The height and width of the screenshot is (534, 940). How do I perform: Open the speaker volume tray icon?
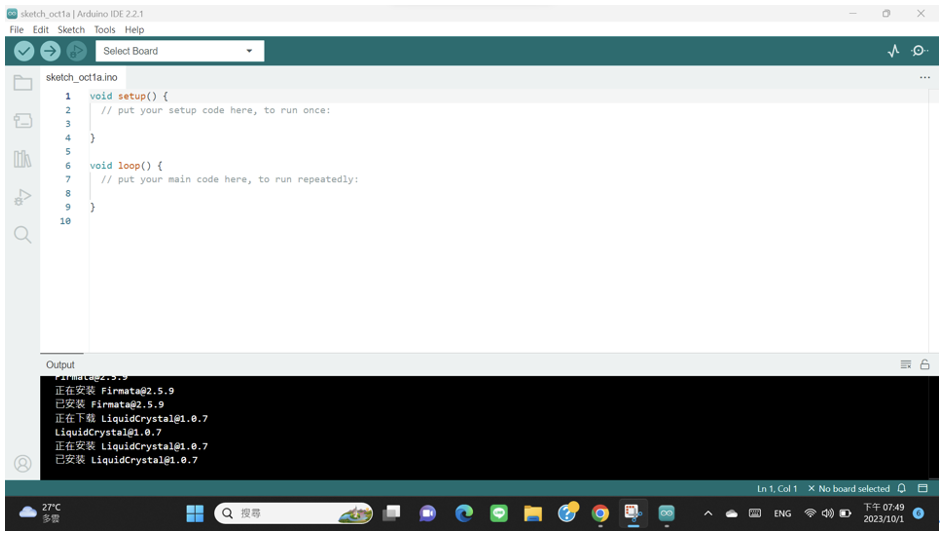[828, 513]
